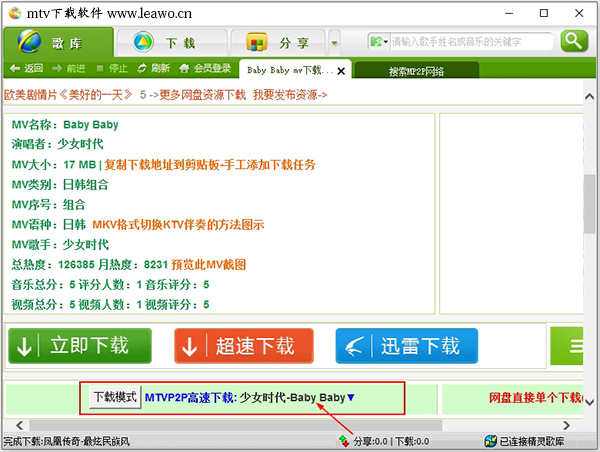Open MTVP2P高速下载 少女时代-Baby Baby dropdown
Viewport: 600px width, 452px height.
point(249,398)
